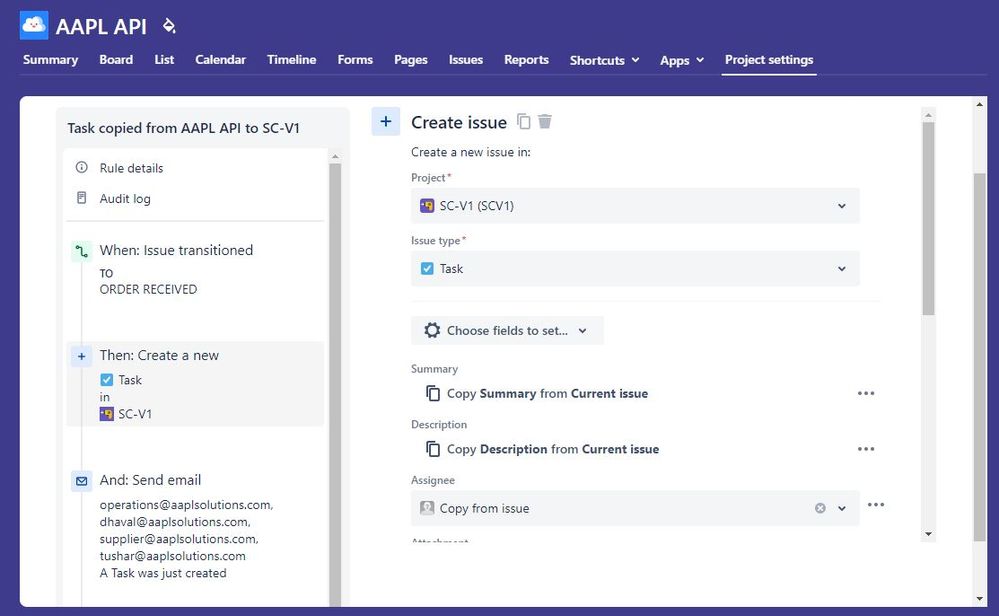
Task: Select the When: Issue transitioned trigger
Action: [x=176, y=250]
